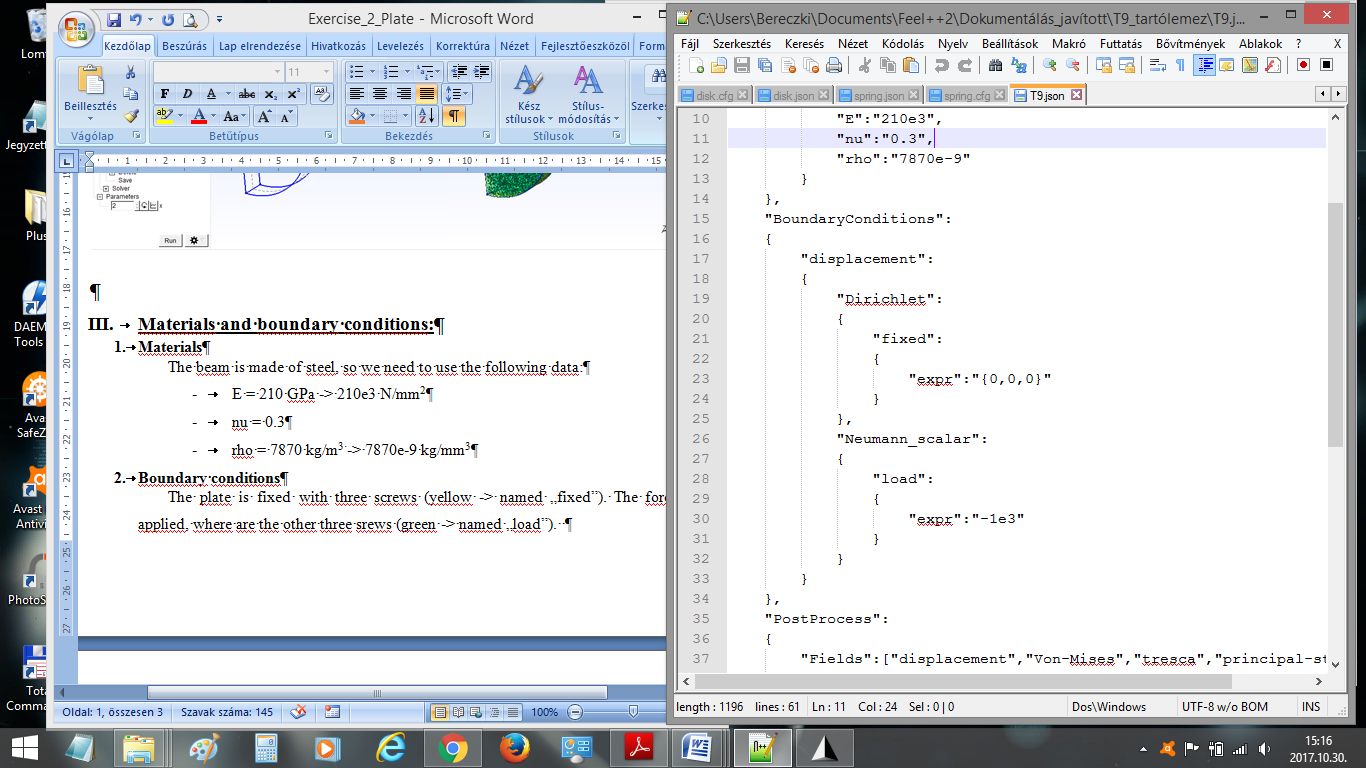Toggle justified paragraph alignment in Word
1366x768 pixels.
coord(427,94)
